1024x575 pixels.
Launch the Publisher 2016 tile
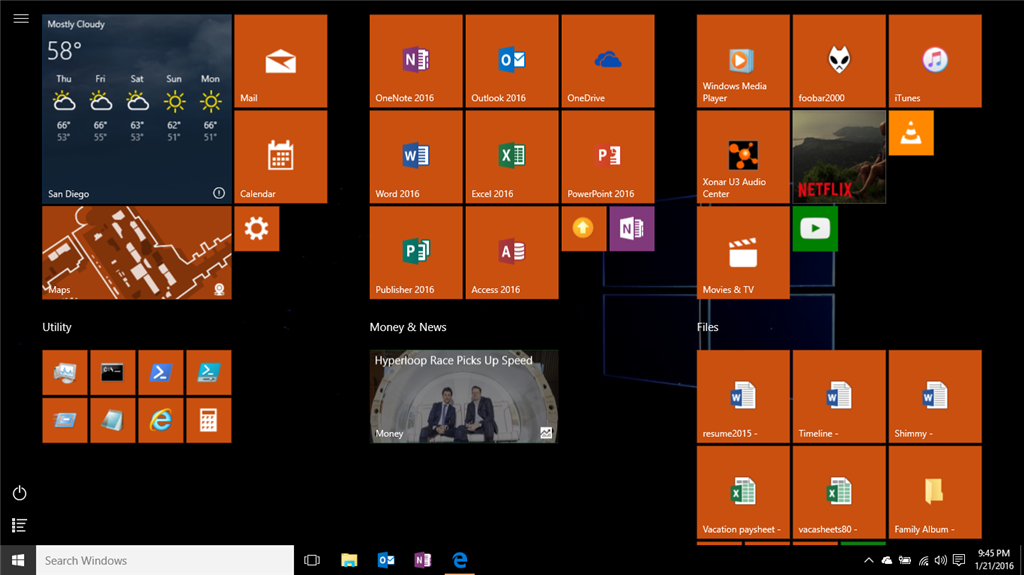pos(416,253)
